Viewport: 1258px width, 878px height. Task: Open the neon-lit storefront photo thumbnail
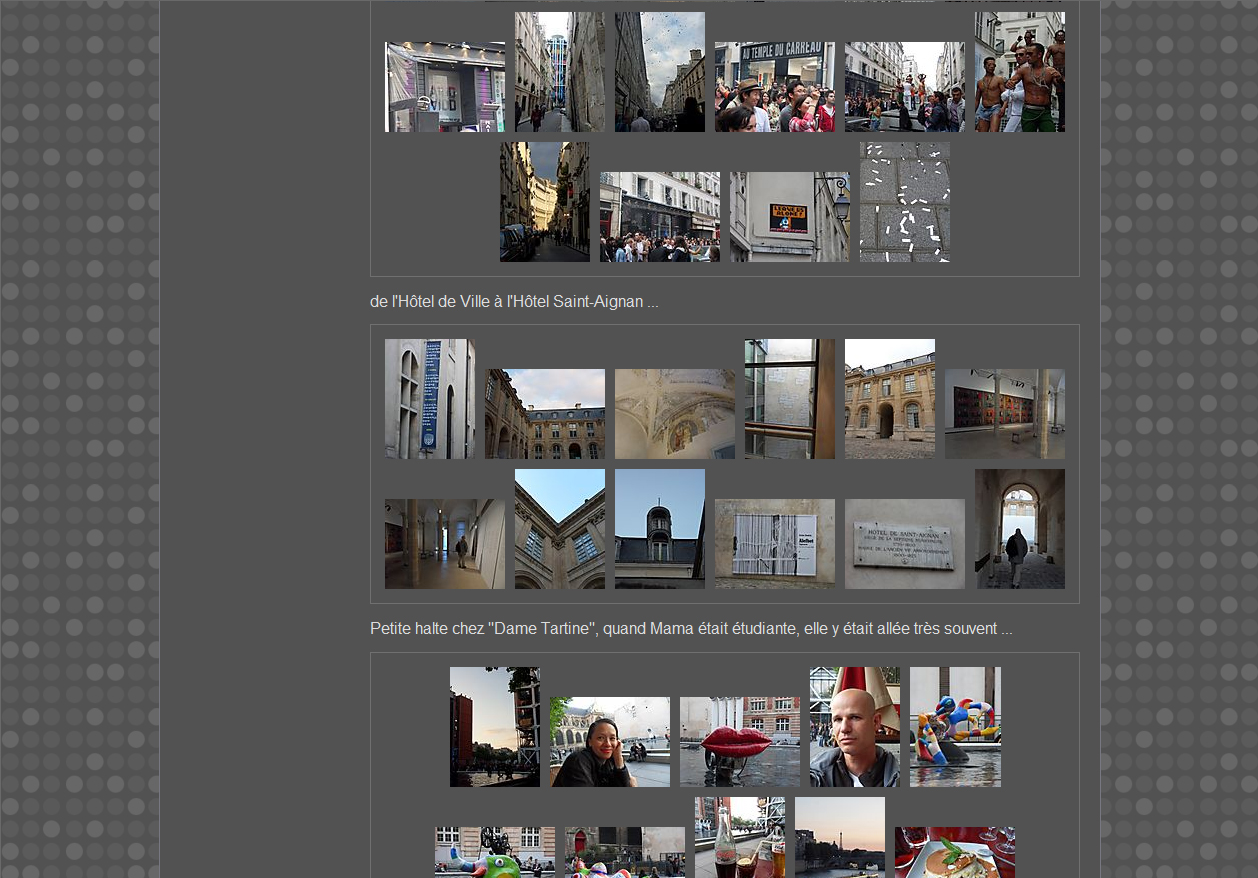445,87
